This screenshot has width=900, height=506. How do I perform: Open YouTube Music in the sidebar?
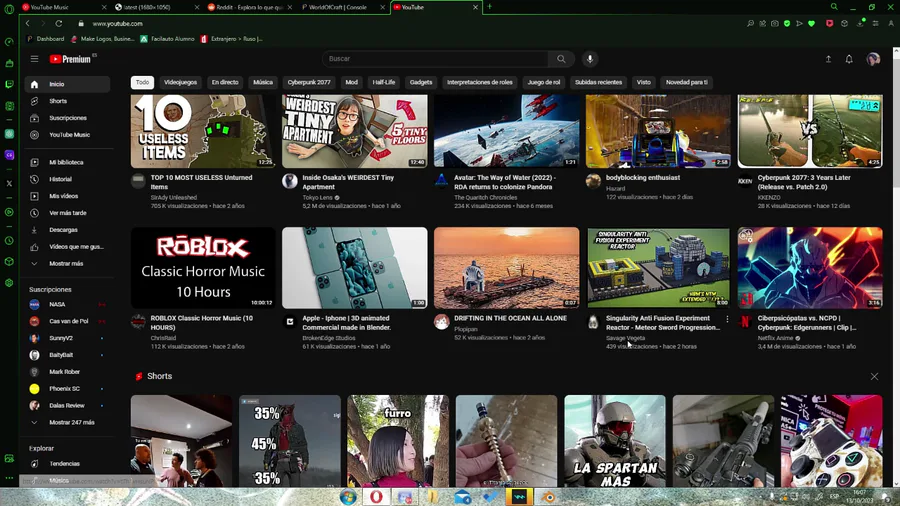pyautogui.click(x=67, y=135)
